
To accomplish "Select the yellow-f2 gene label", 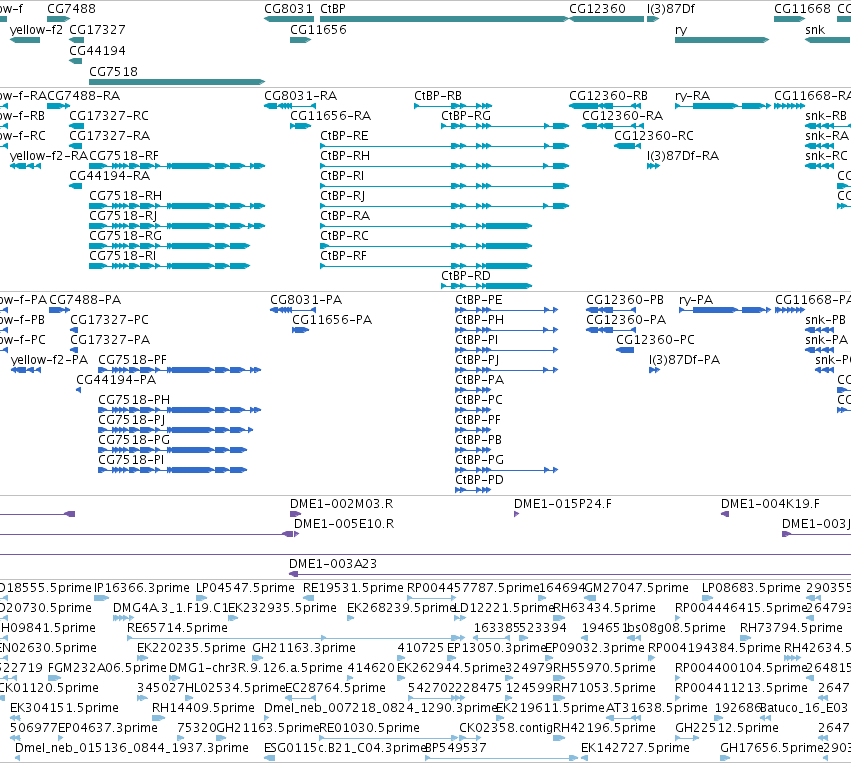I will click(36, 30).
